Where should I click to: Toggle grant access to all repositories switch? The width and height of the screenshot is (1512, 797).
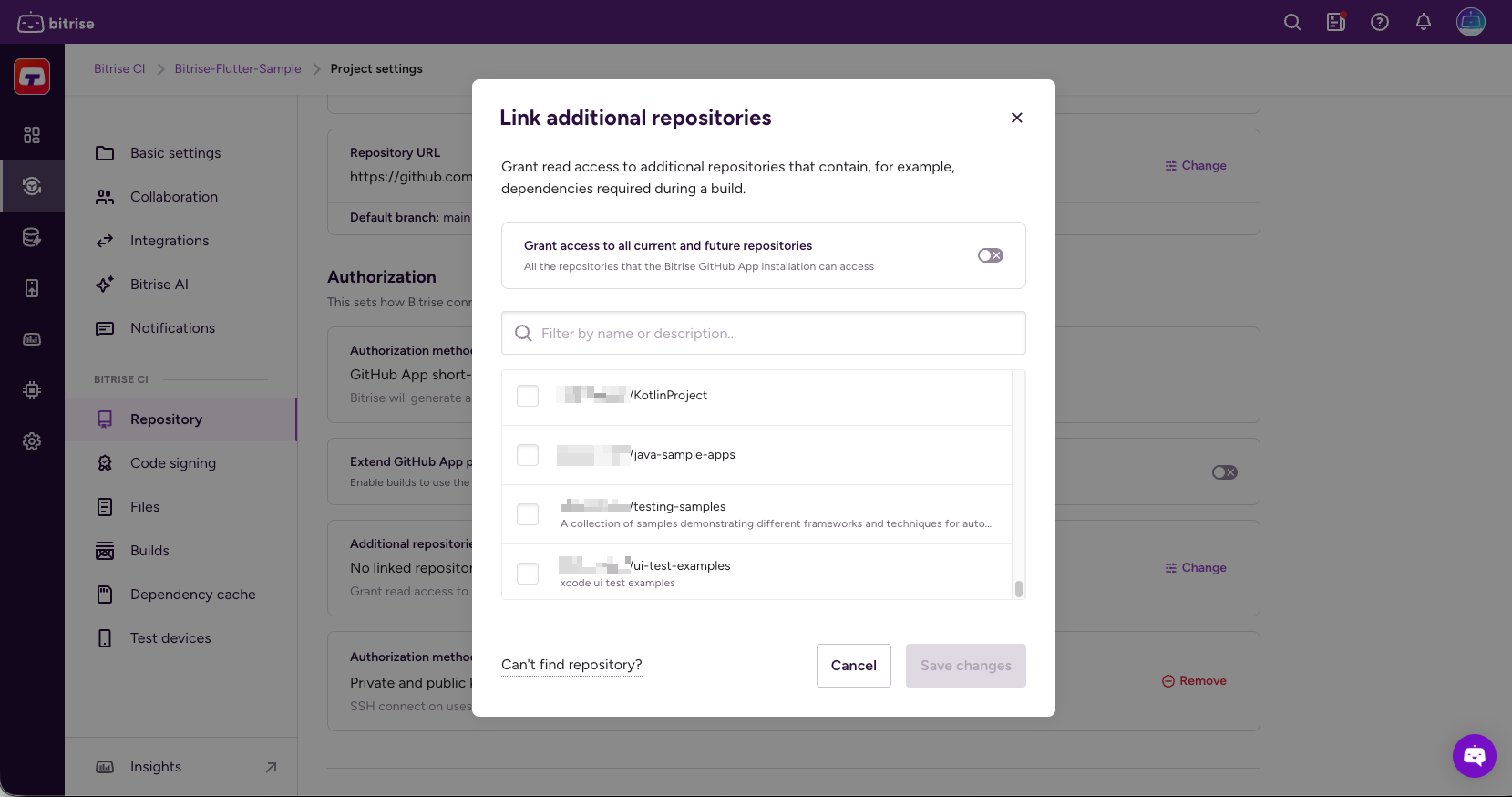point(991,255)
